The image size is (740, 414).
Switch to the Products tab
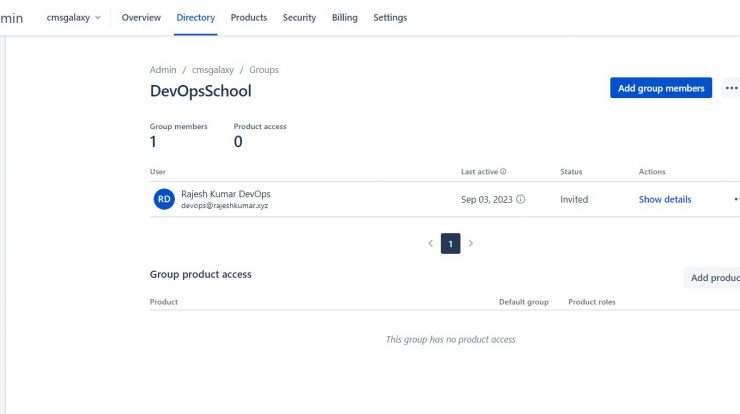[249, 17]
